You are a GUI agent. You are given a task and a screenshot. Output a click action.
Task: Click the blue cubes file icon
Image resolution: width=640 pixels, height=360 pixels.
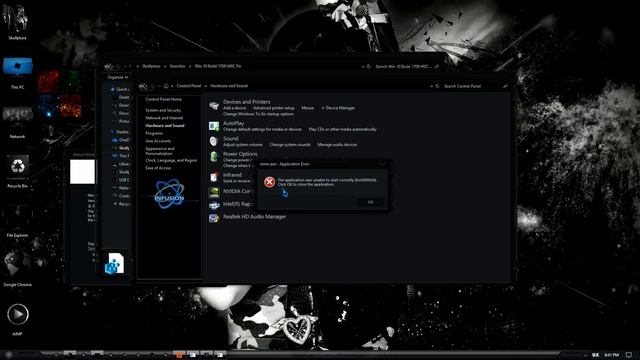(x=114, y=263)
